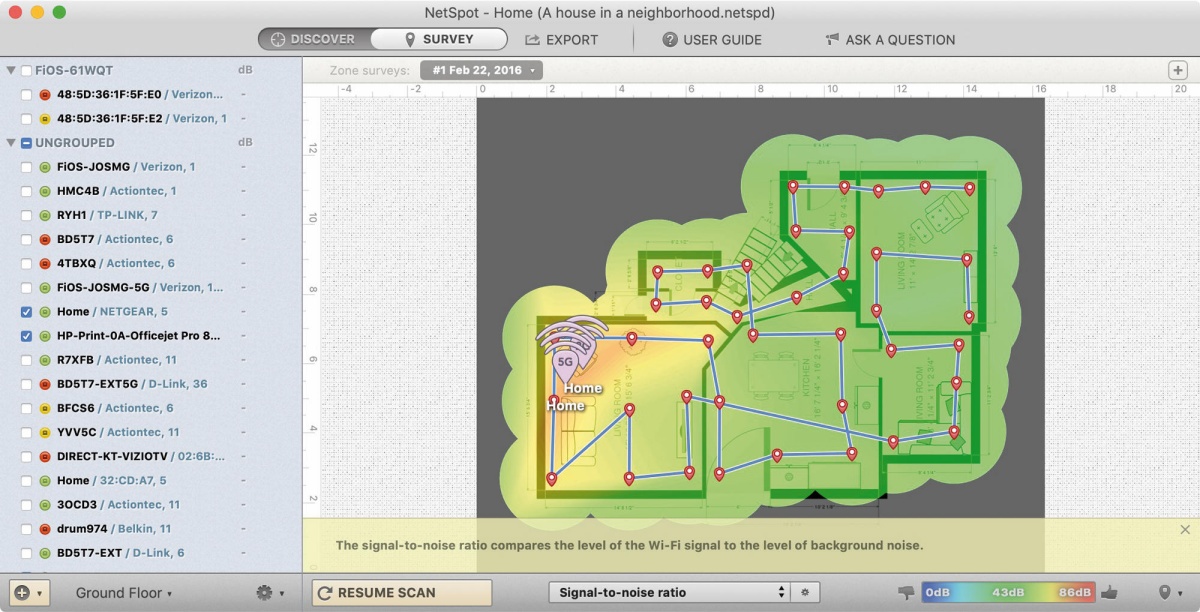The height and width of the screenshot is (612, 1200).
Task: Click the signal icon beside HMC4B / Actiontec
Action: (x=45, y=191)
